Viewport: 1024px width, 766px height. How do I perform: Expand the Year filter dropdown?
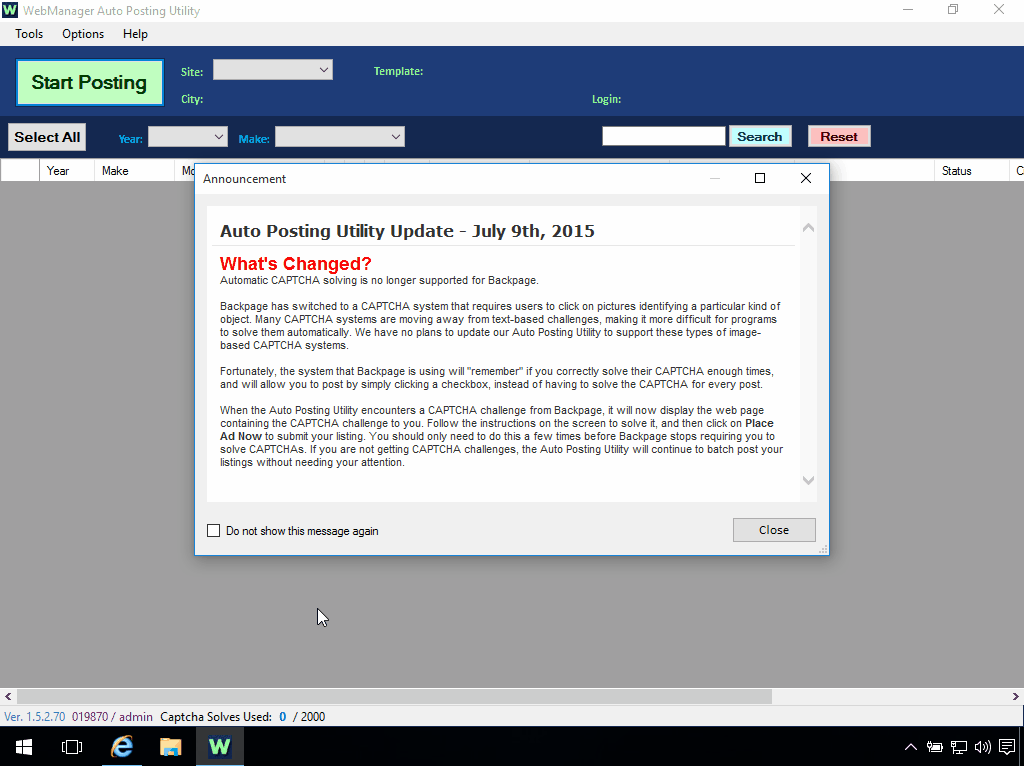tap(187, 137)
